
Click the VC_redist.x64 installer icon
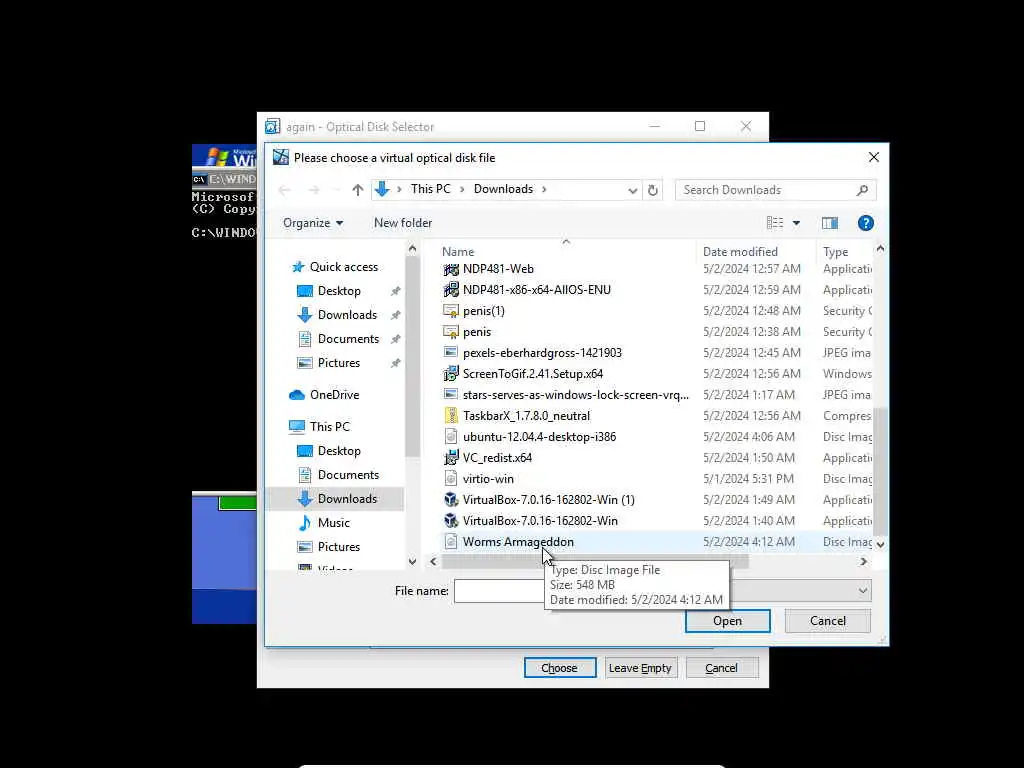(x=451, y=458)
